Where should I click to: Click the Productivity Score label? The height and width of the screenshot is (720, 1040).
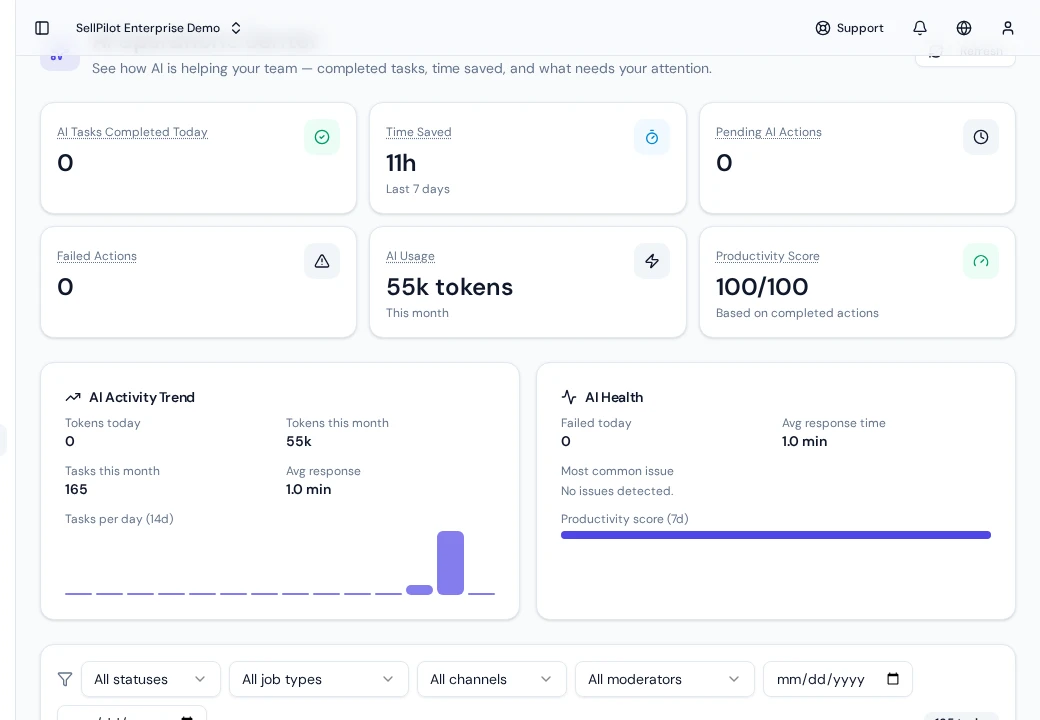(x=767, y=256)
